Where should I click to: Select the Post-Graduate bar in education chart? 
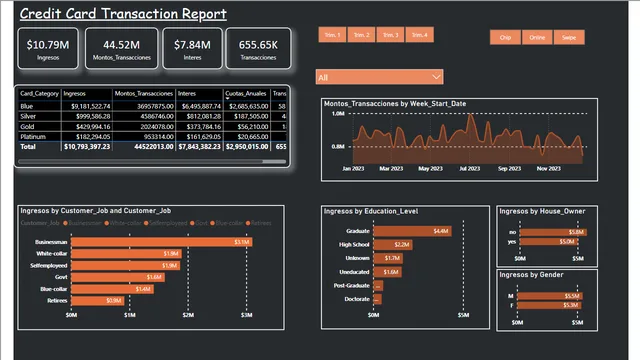pyautogui.click(x=378, y=286)
